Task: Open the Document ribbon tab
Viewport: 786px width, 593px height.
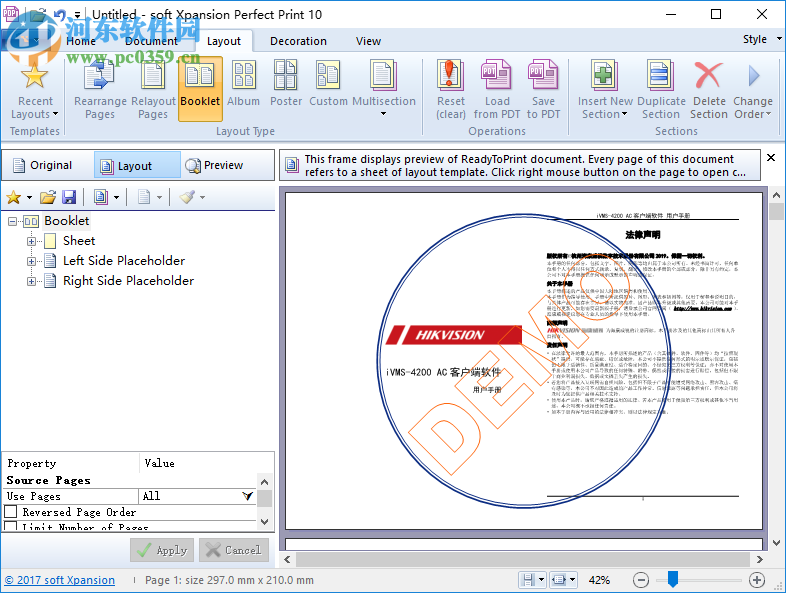Action: [151, 41]
